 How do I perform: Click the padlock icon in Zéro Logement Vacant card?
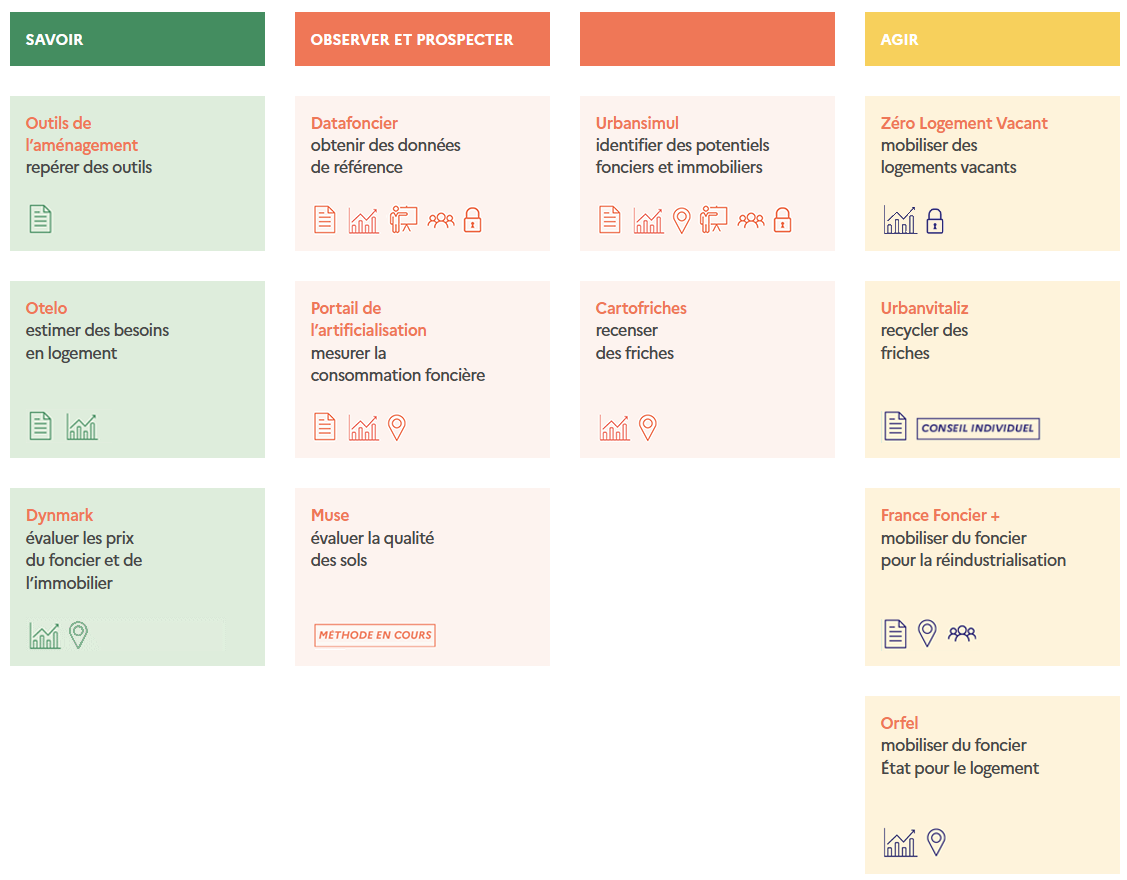pyautogui.click(x=935, y=220)
